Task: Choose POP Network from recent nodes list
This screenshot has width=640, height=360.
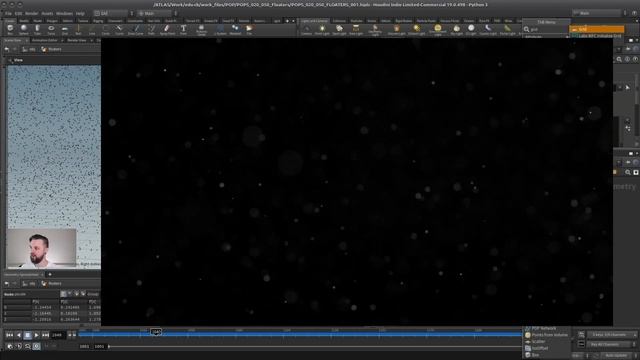Action: point(544,328)
